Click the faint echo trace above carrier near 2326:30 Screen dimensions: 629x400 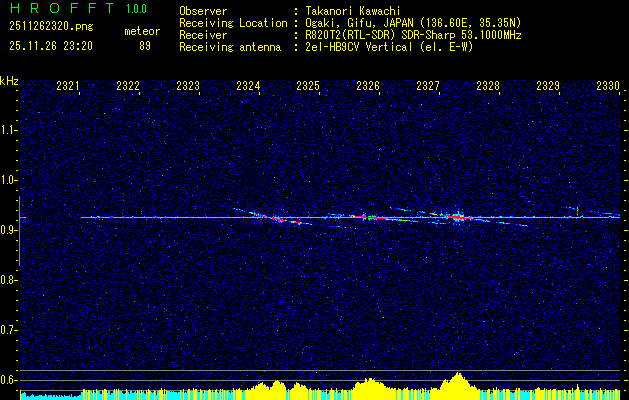click(x=400, y=209)
